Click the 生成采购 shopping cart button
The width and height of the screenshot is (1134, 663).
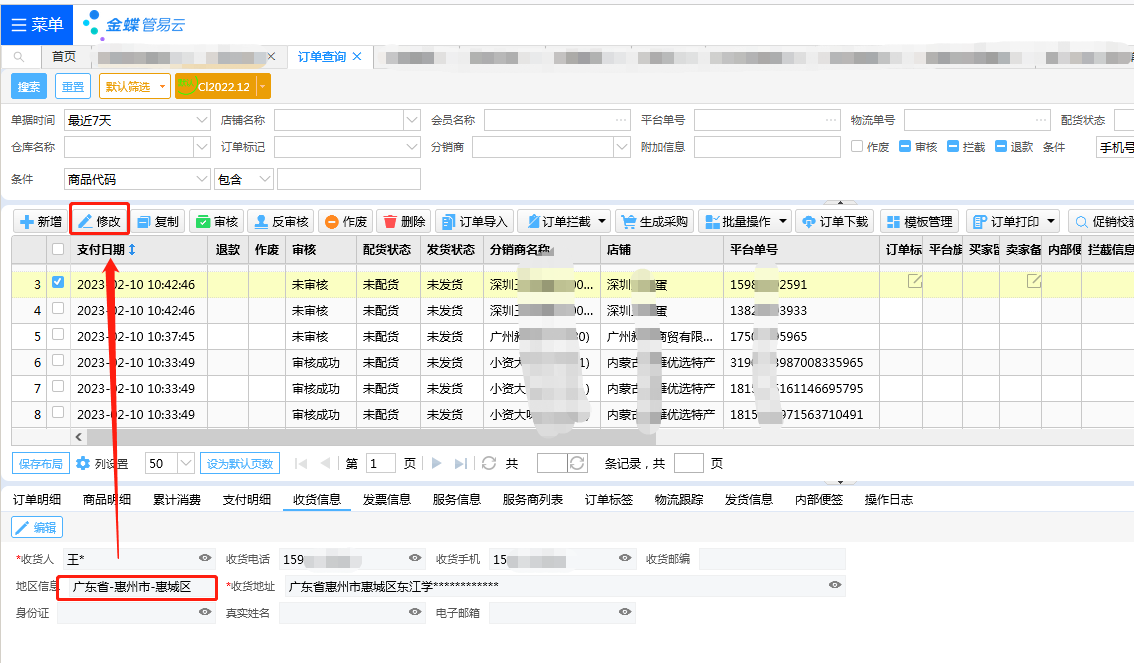click(x=653, y=221)
